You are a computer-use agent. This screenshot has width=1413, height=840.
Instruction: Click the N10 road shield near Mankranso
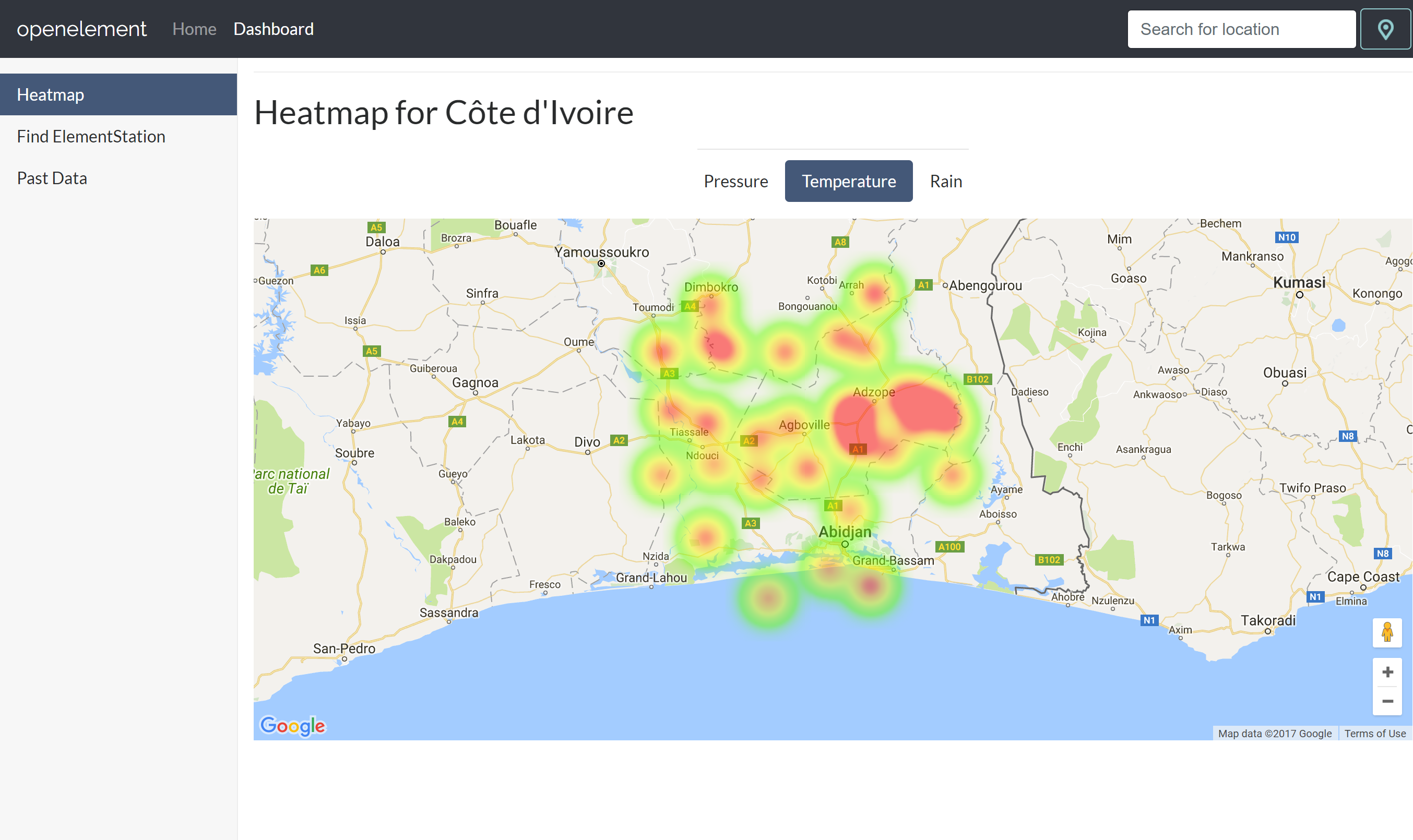pyautogui.click(x=1286, y=237)
